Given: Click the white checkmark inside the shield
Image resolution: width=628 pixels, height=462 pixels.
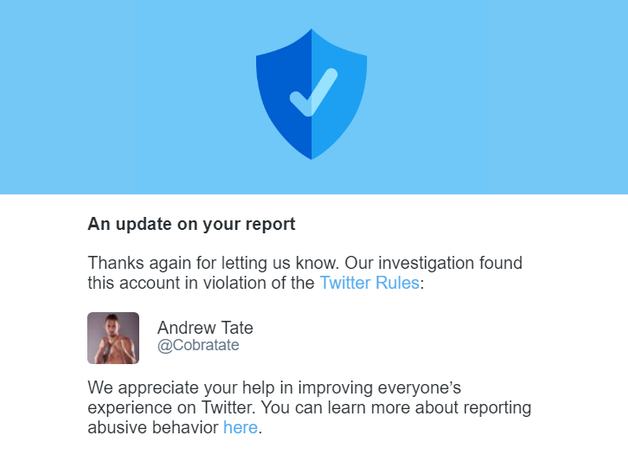Looking at the screenshot, I should pyautogui.click(x=314, y=92).
